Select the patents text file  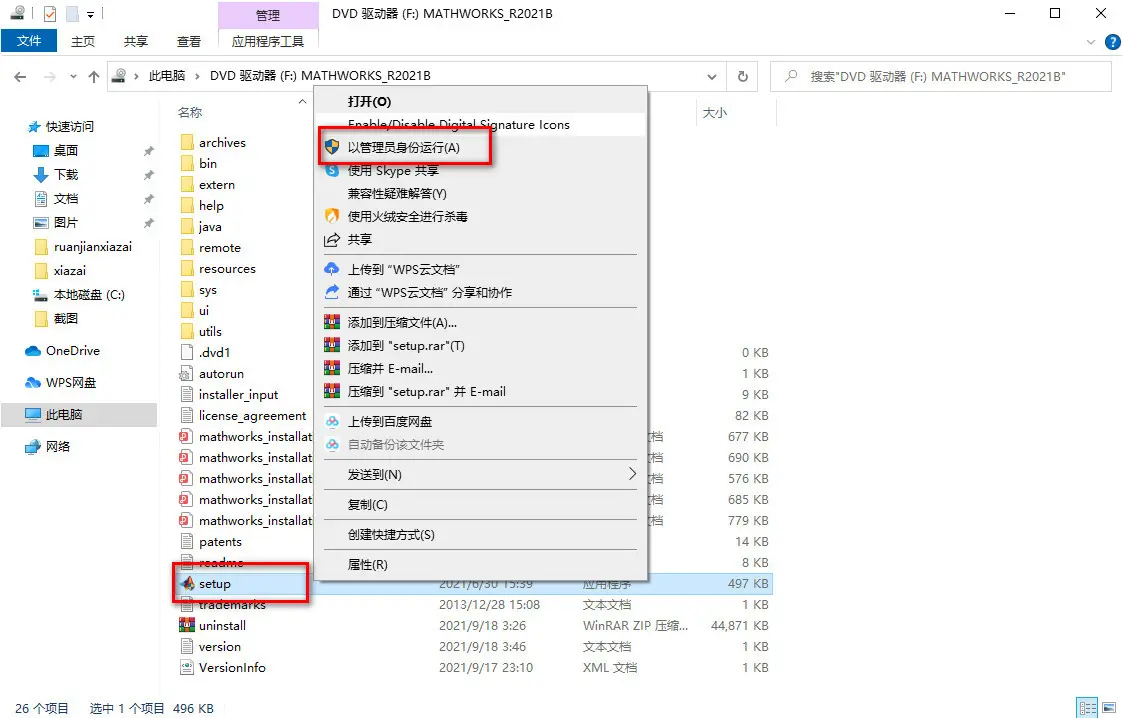pyautogui.click(x=220, y=542)
